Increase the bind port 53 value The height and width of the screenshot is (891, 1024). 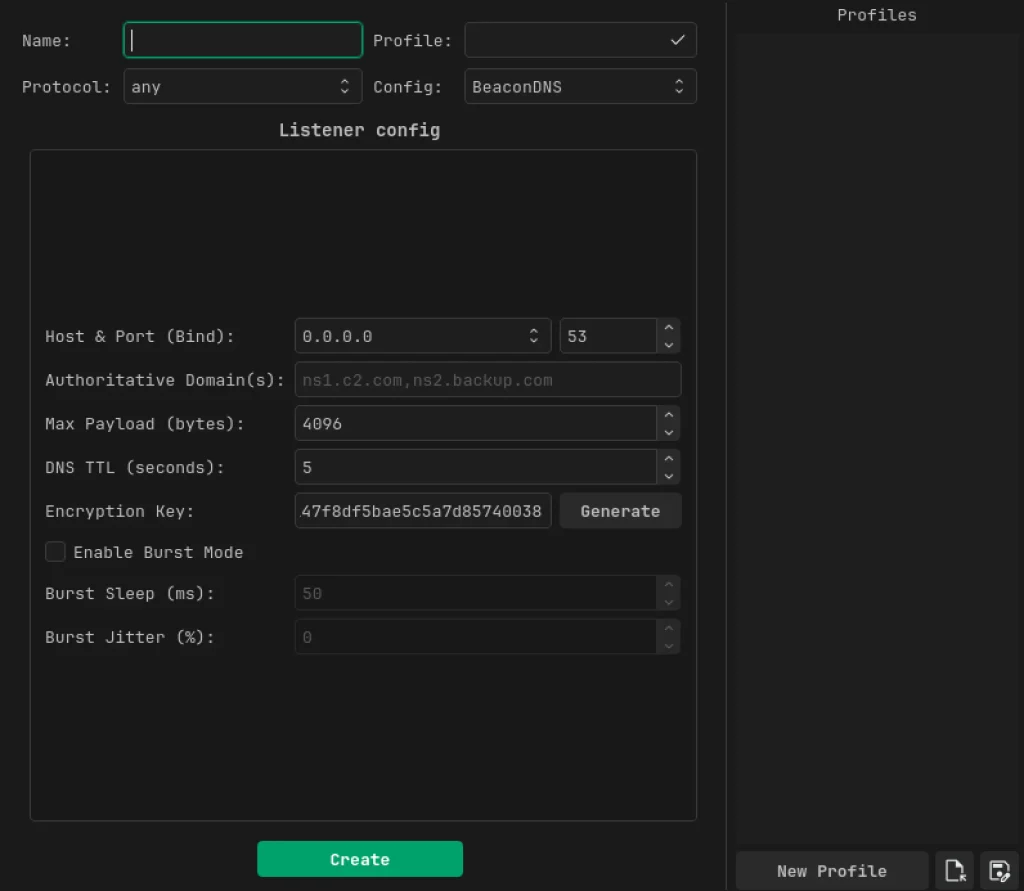pos(668,328)
